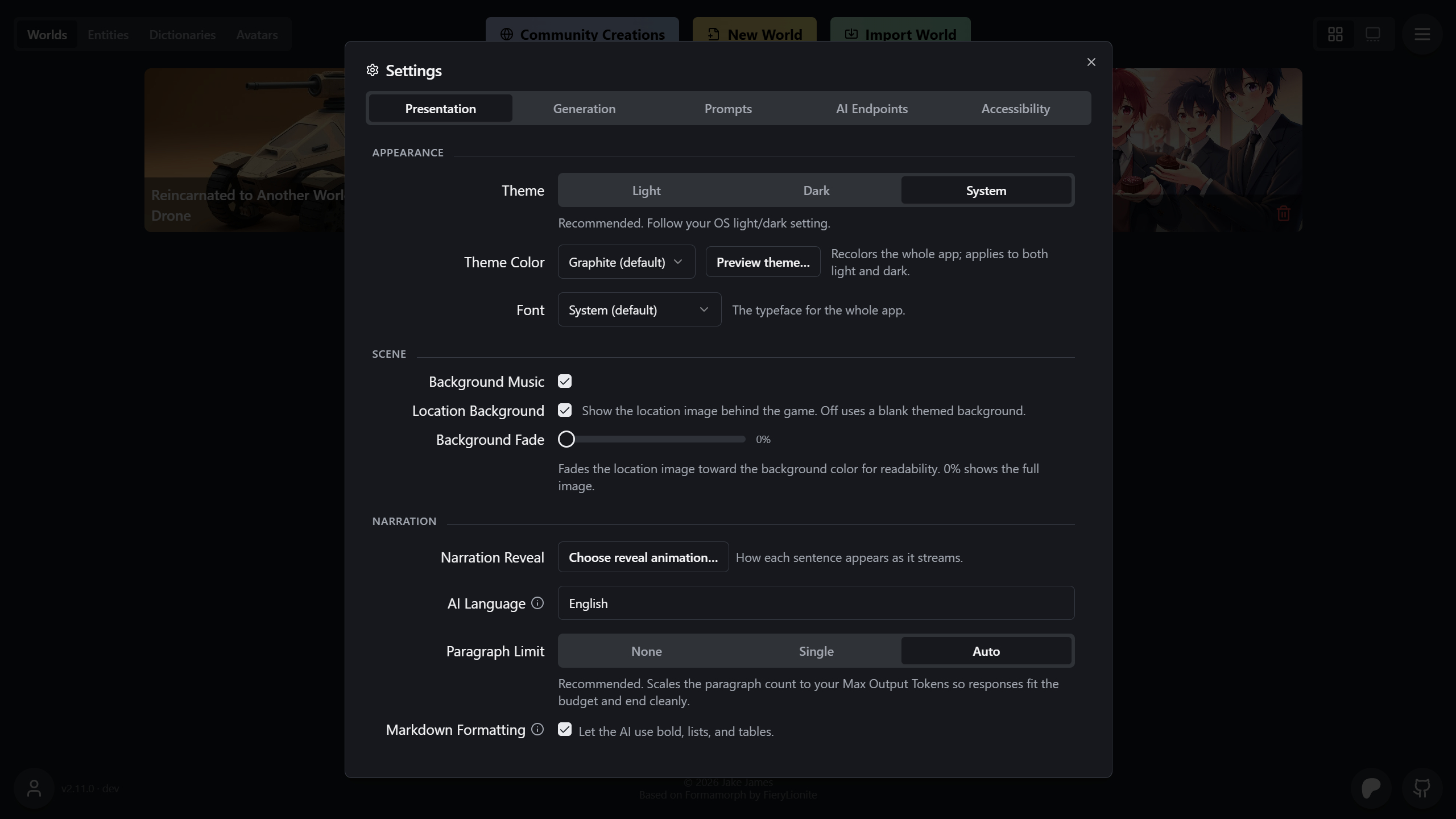Focus the AI Language English field
Screen dimensions: 1456x819
[x=816, y=603]
